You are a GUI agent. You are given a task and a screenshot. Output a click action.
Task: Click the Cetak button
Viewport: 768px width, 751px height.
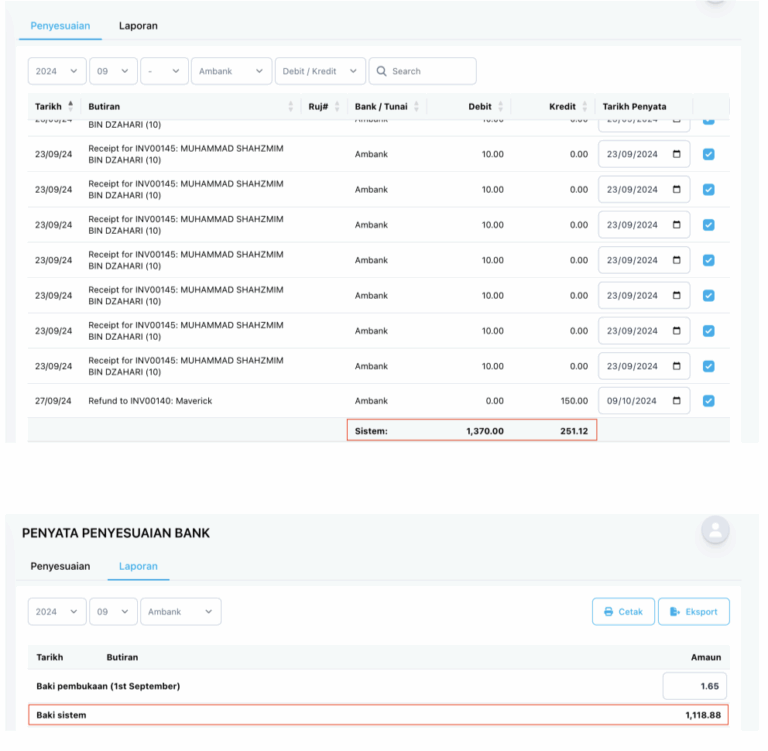[623, 611]
